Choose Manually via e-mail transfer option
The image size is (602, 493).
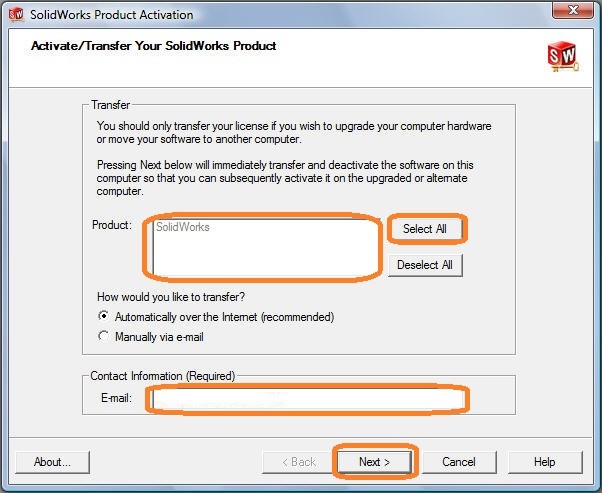click(103, 336)
